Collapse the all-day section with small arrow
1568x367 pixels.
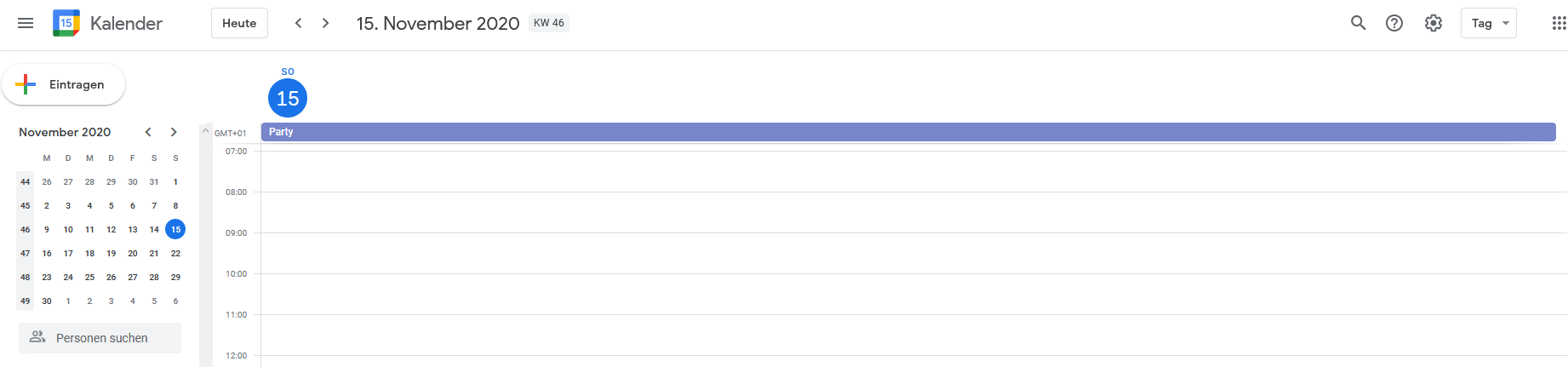tap(205, 131)
